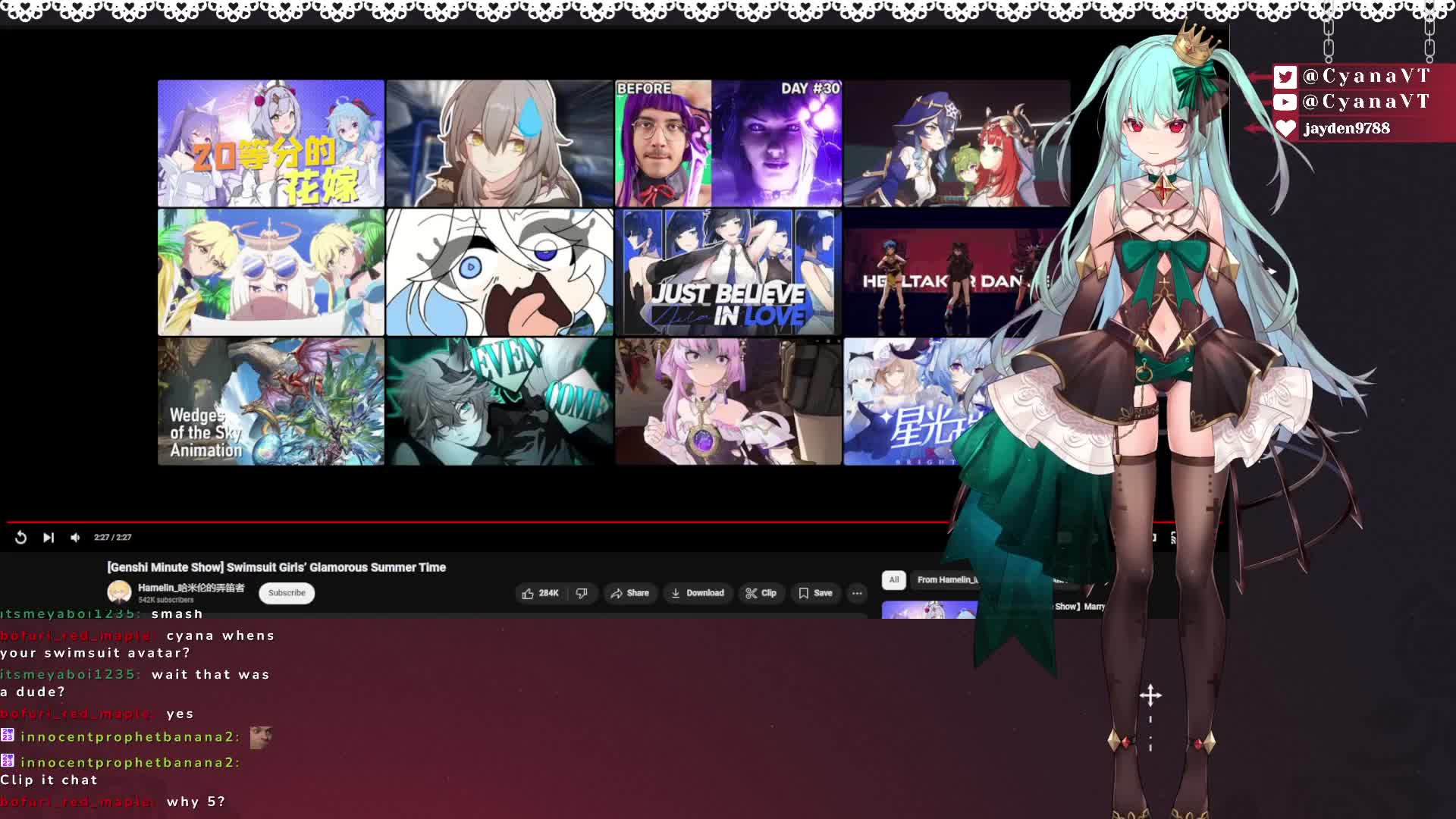The image size is (1456, 819).
Task: Open the Hamelin channel avatar
Action: (119, 592)
